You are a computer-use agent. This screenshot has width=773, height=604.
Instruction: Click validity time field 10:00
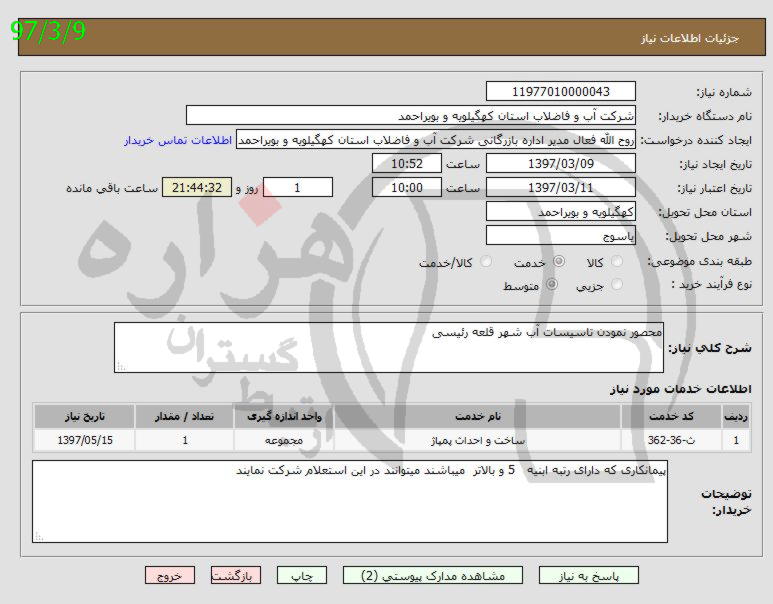pos(407,188)
